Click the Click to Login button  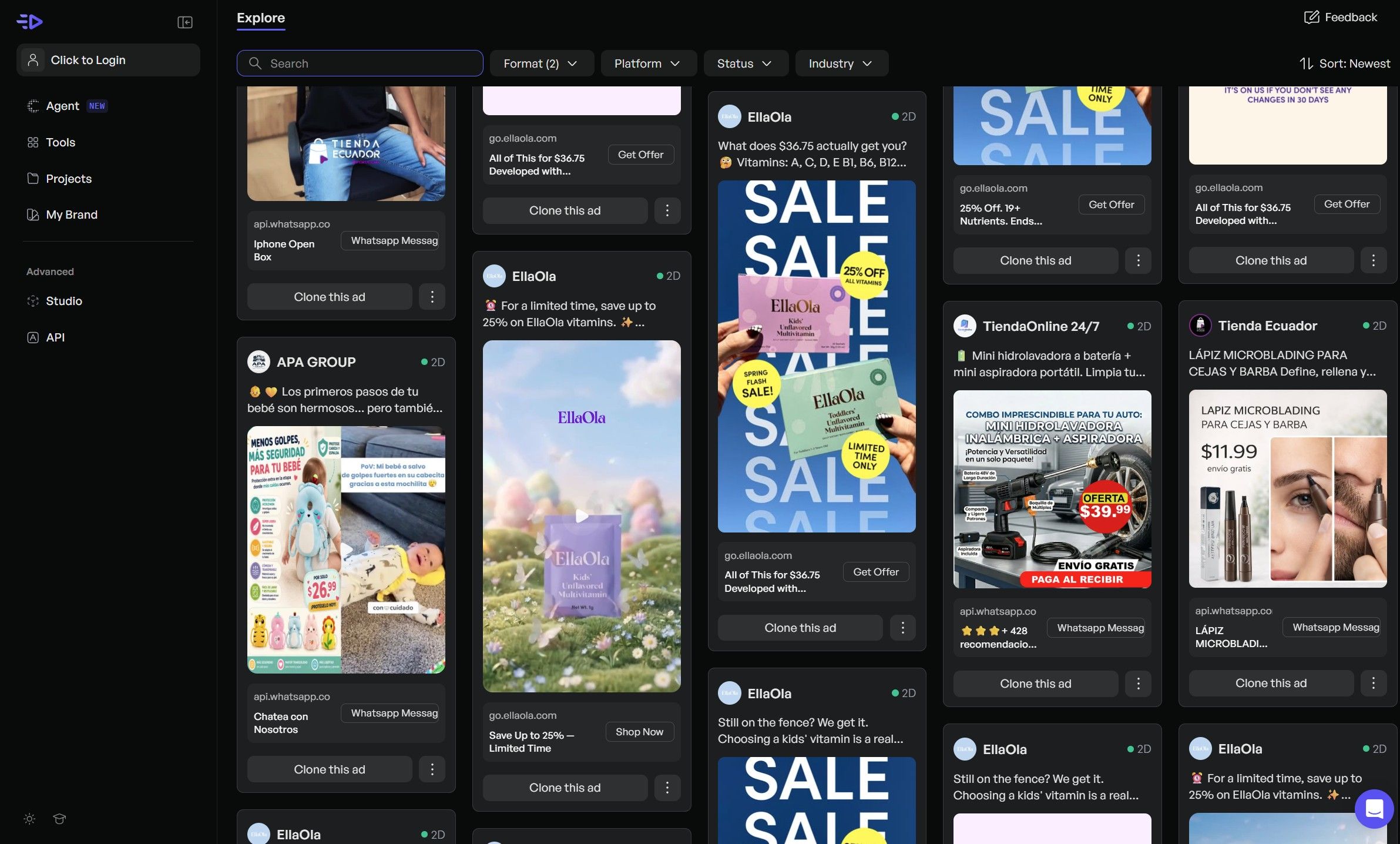(108, 60)
